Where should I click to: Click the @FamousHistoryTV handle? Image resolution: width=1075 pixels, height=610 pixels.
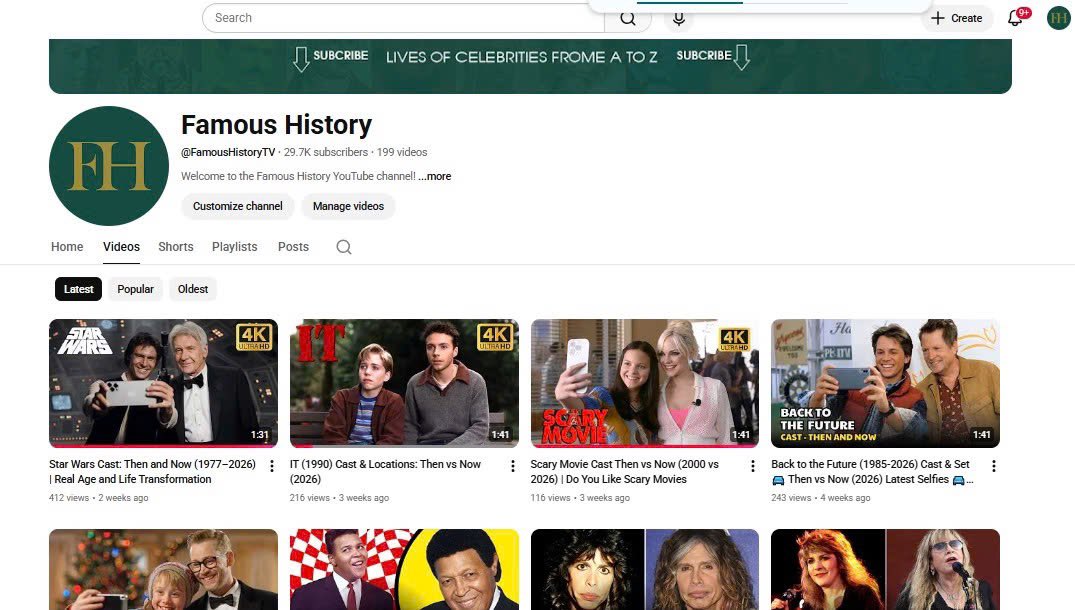coord(228,152)
